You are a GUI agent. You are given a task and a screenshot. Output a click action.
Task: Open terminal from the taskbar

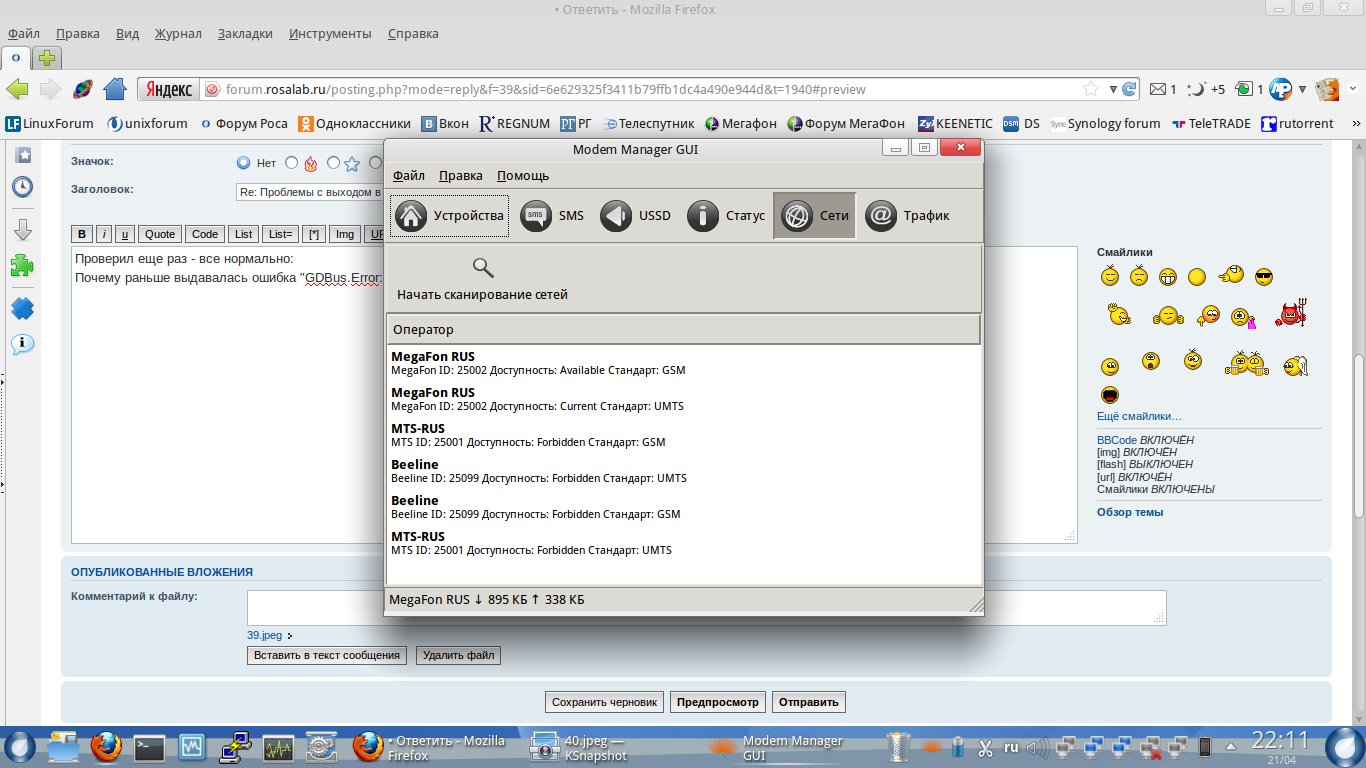click(149, 747)
